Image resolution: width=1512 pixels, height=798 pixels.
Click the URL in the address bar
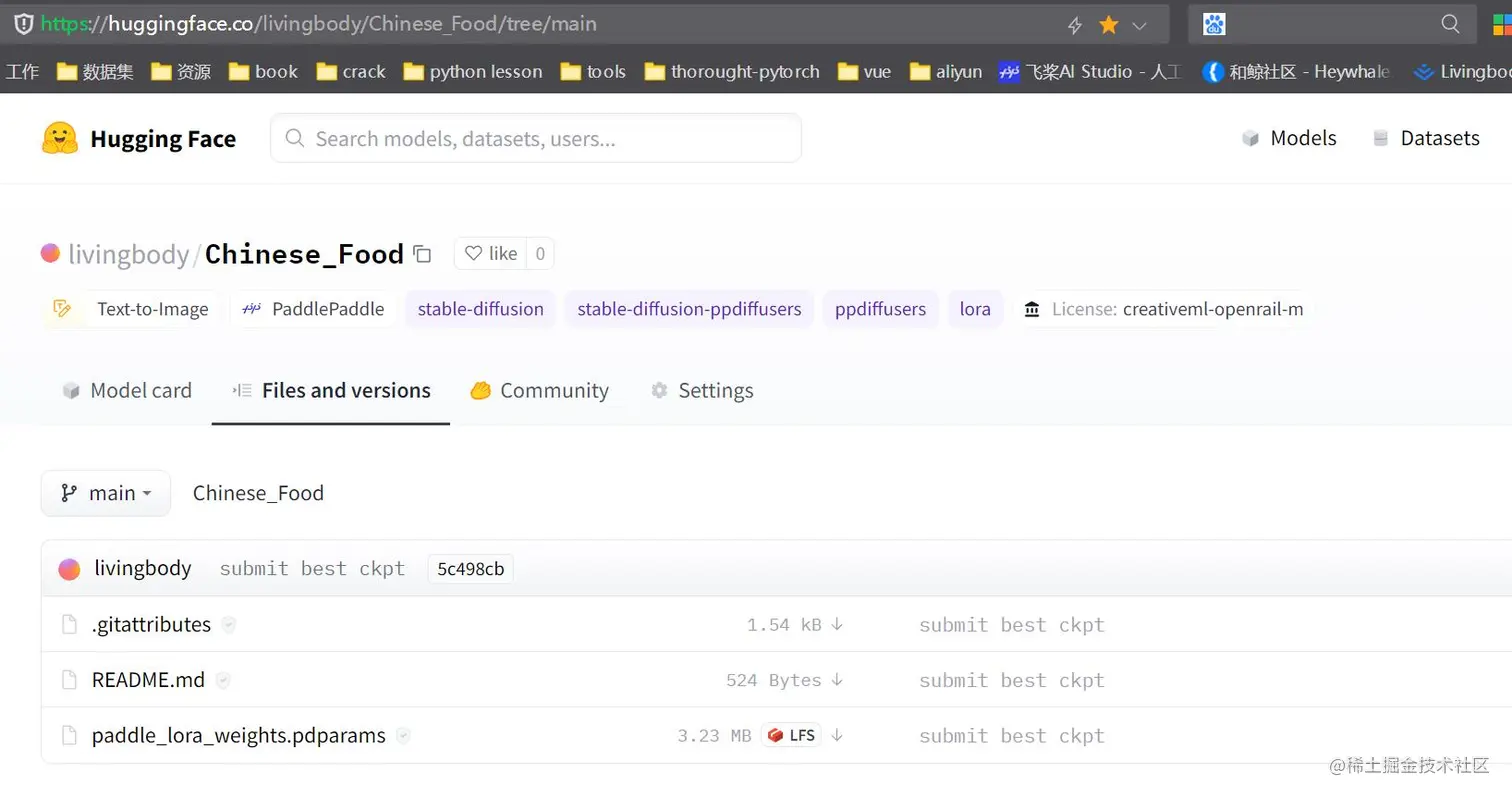[x=319, y=24]
